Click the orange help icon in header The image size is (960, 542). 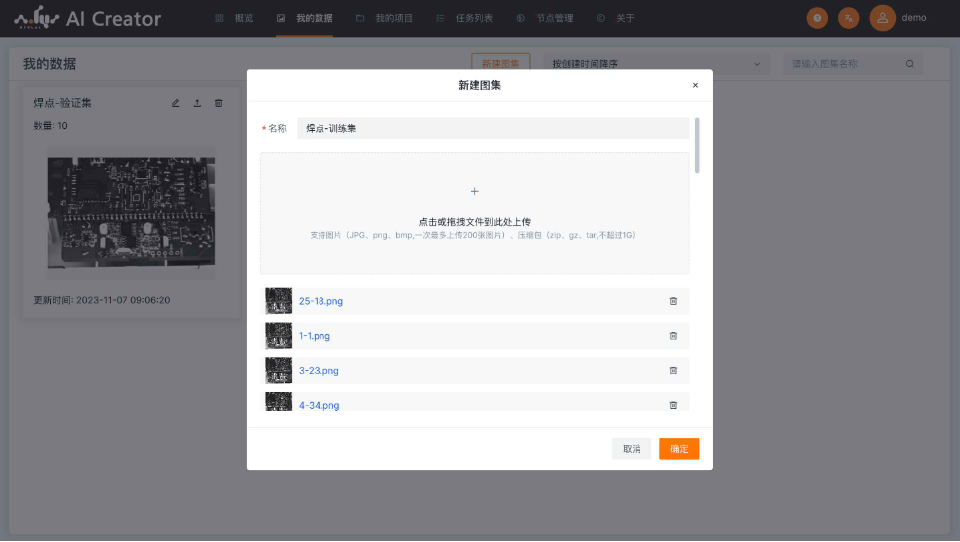pyautogui.click(x=817, y=18)
